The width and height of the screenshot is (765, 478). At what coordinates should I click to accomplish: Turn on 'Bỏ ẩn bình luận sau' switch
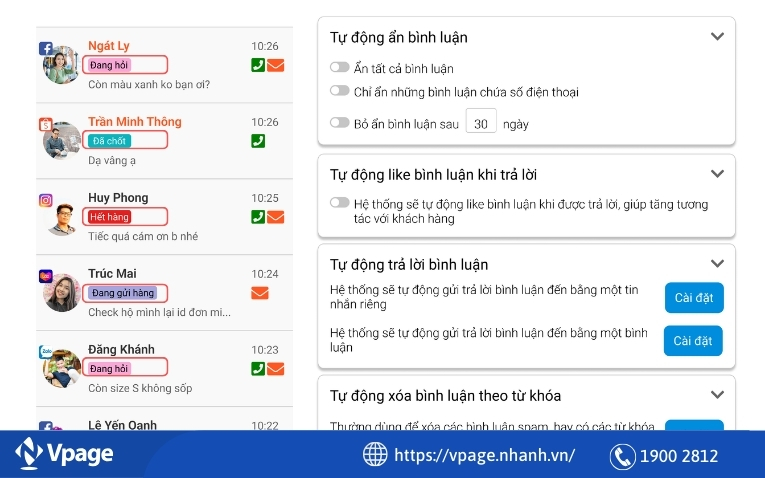point(340,122)
